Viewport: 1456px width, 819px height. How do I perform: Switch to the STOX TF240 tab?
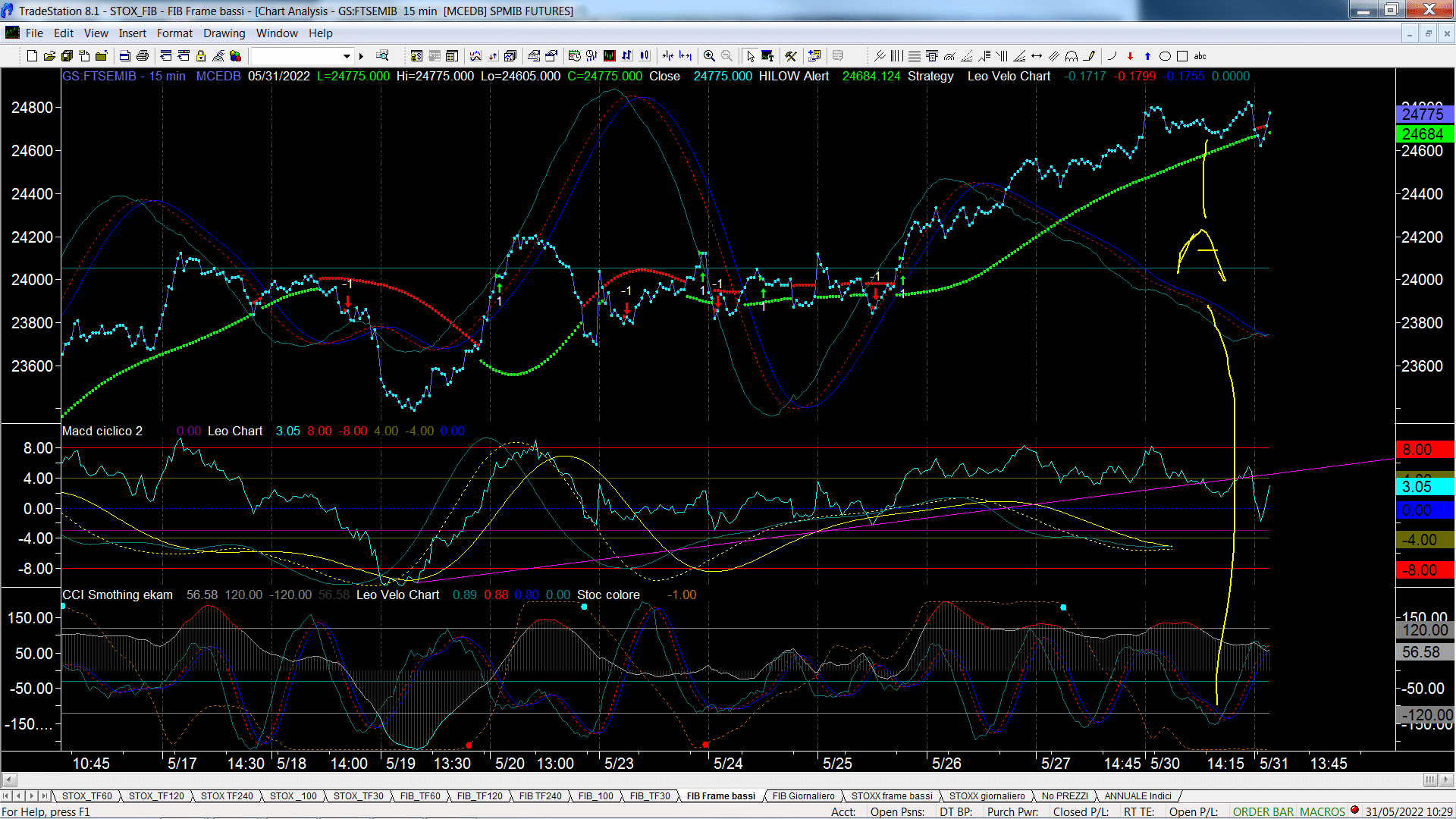tap(227, 796)
